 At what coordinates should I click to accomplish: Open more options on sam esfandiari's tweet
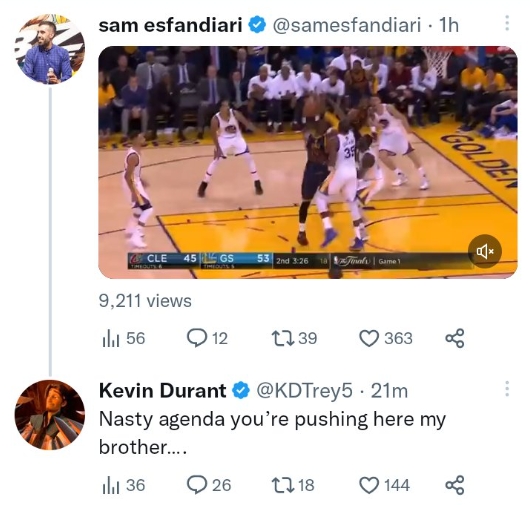[507, 23]
